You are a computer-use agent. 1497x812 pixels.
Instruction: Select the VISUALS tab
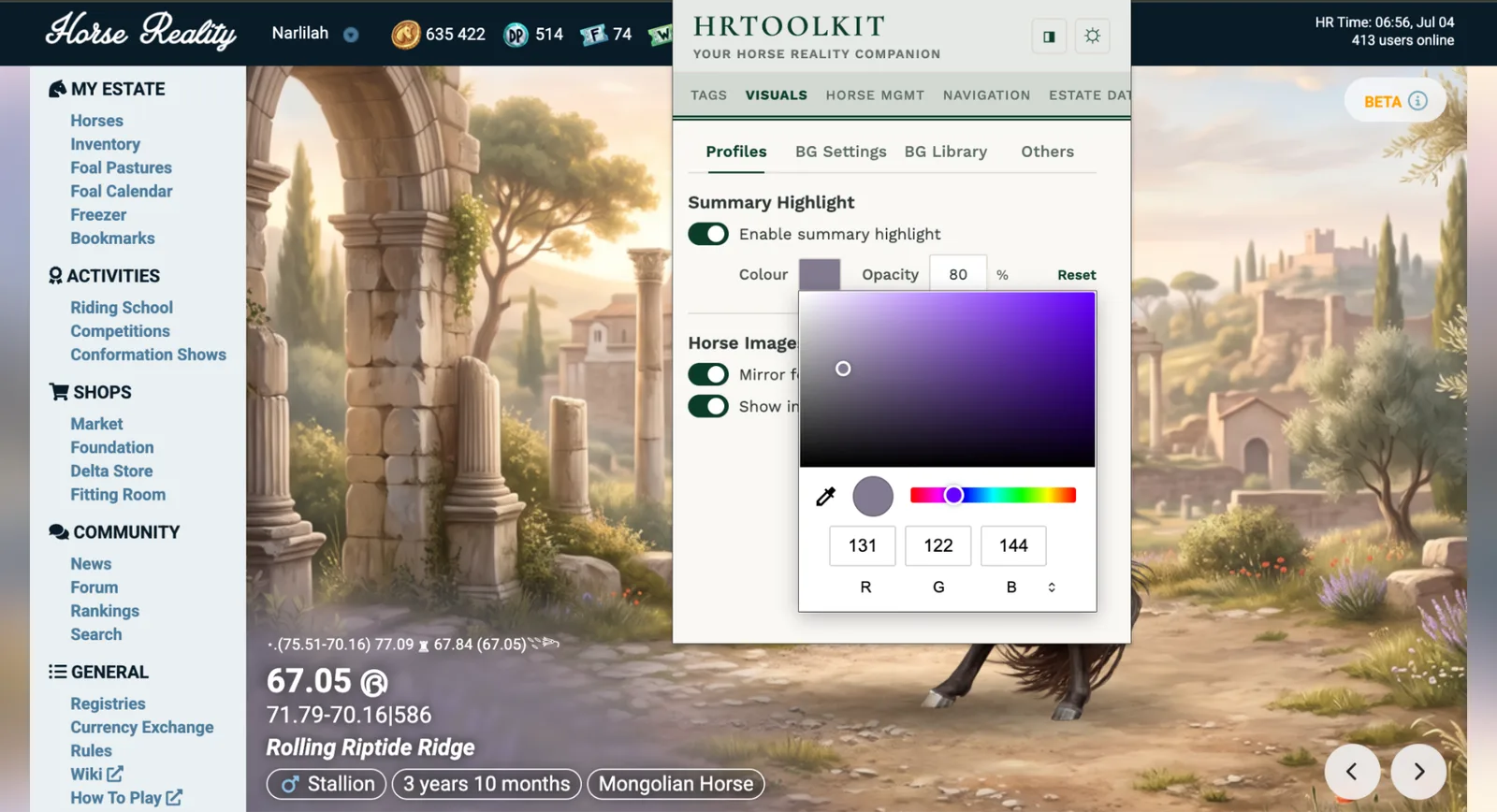(x=777, y=95)
